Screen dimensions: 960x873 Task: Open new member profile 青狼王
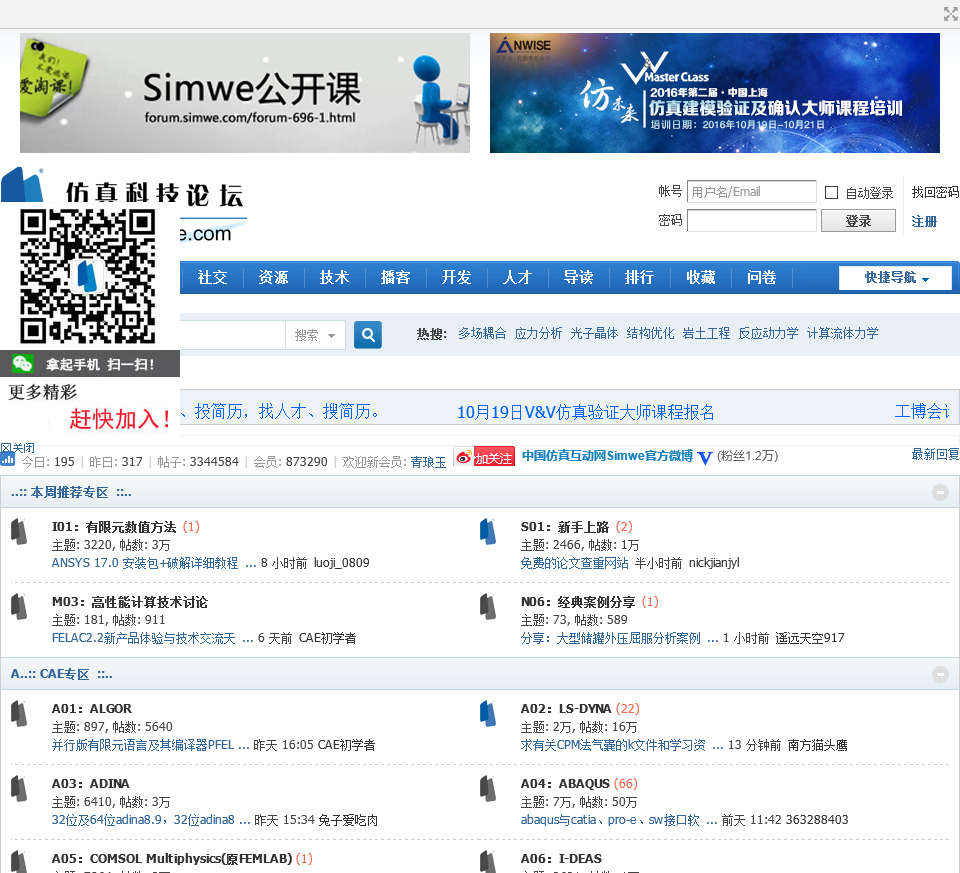428,462
